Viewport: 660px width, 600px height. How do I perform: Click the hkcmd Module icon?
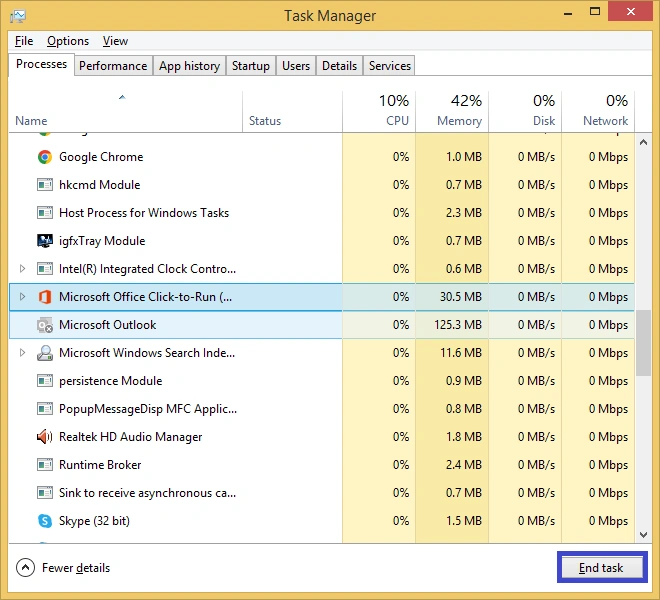(45, 185)
